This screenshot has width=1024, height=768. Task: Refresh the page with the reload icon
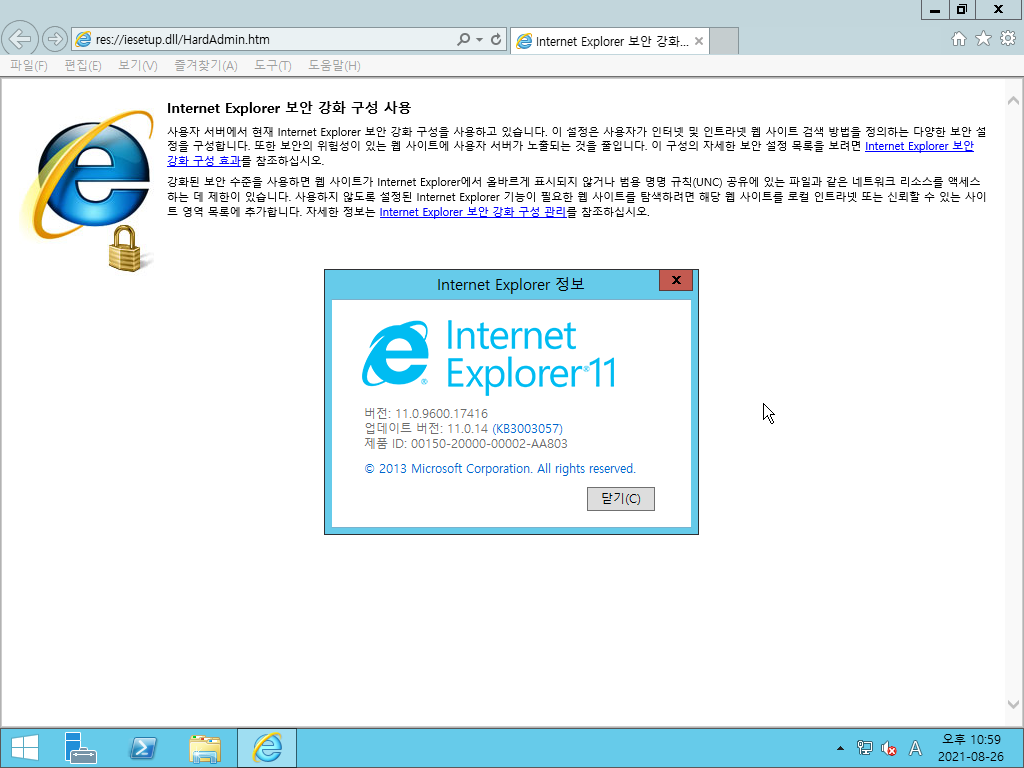click(x=496, y=39)
